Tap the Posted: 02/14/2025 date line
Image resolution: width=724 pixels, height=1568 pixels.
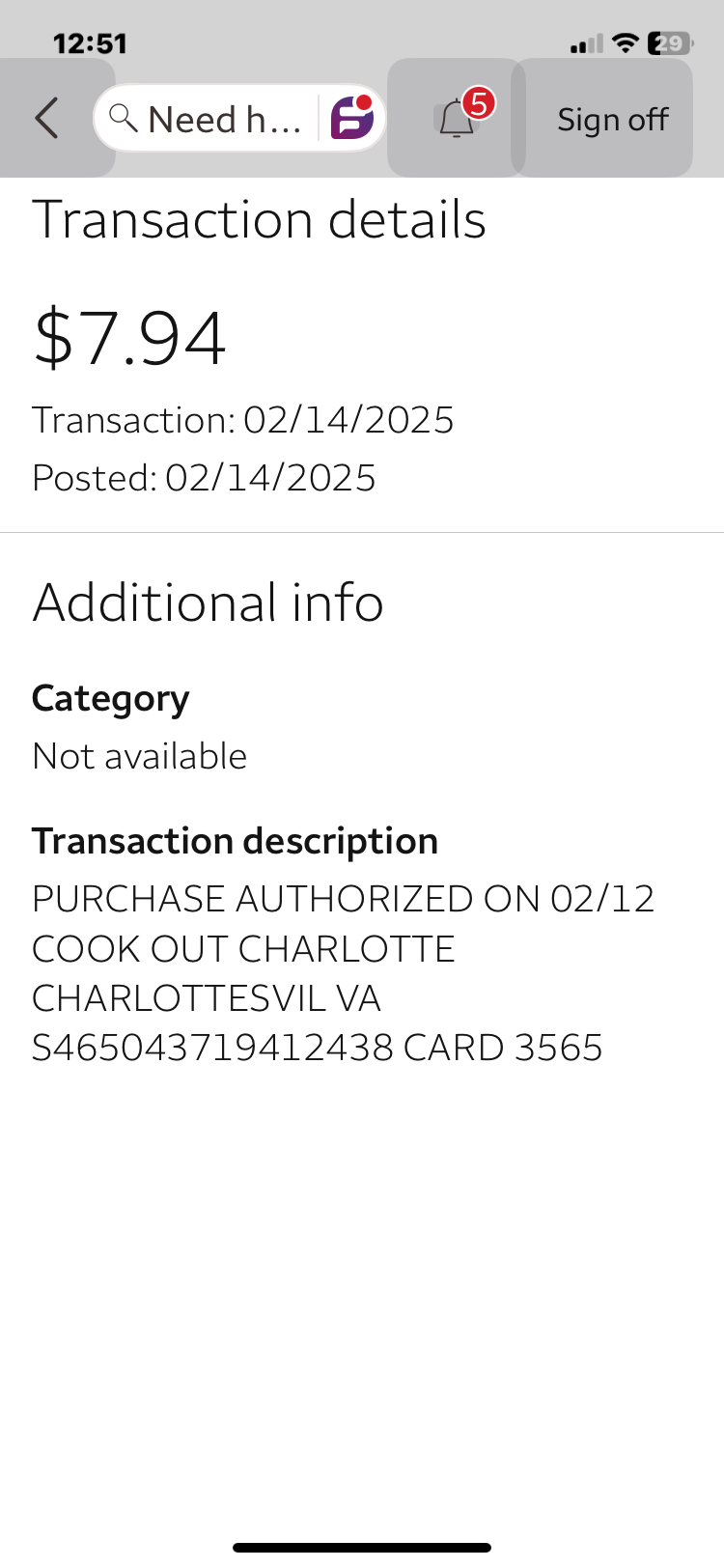tap(204, 478)
